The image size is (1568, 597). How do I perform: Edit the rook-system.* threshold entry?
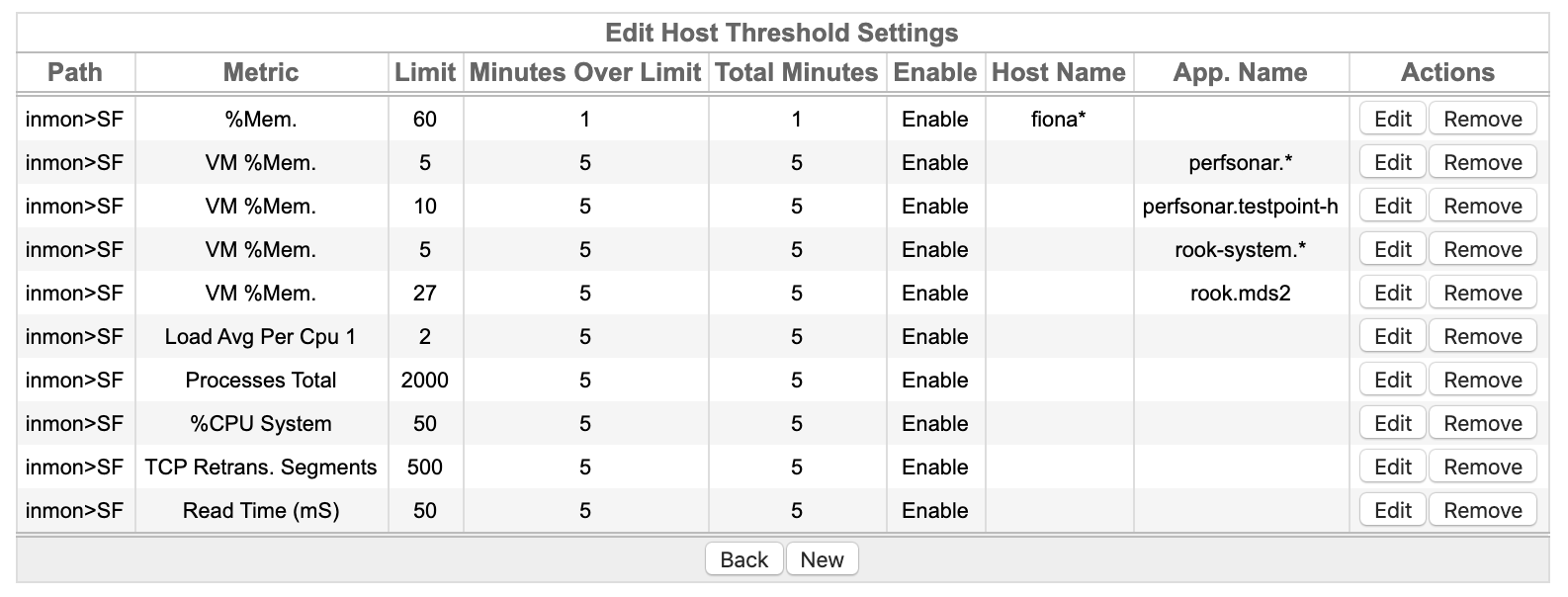(x=1392, y=249)
